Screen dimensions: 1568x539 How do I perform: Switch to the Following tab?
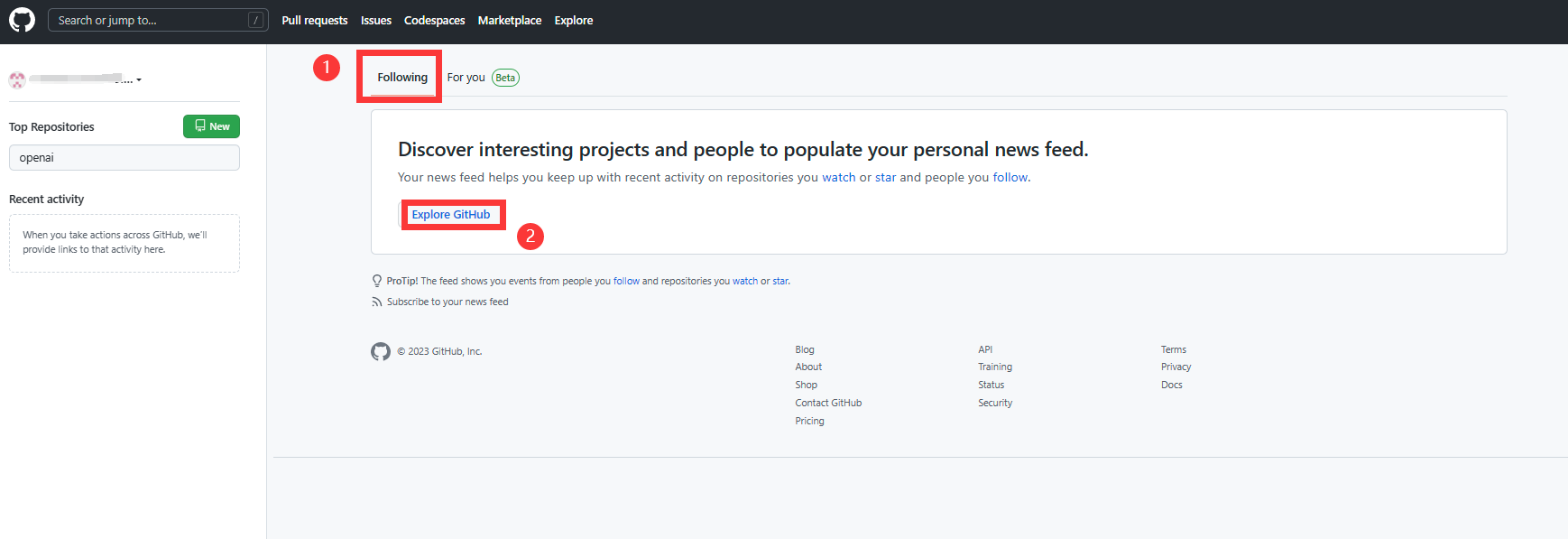(402, 78)
